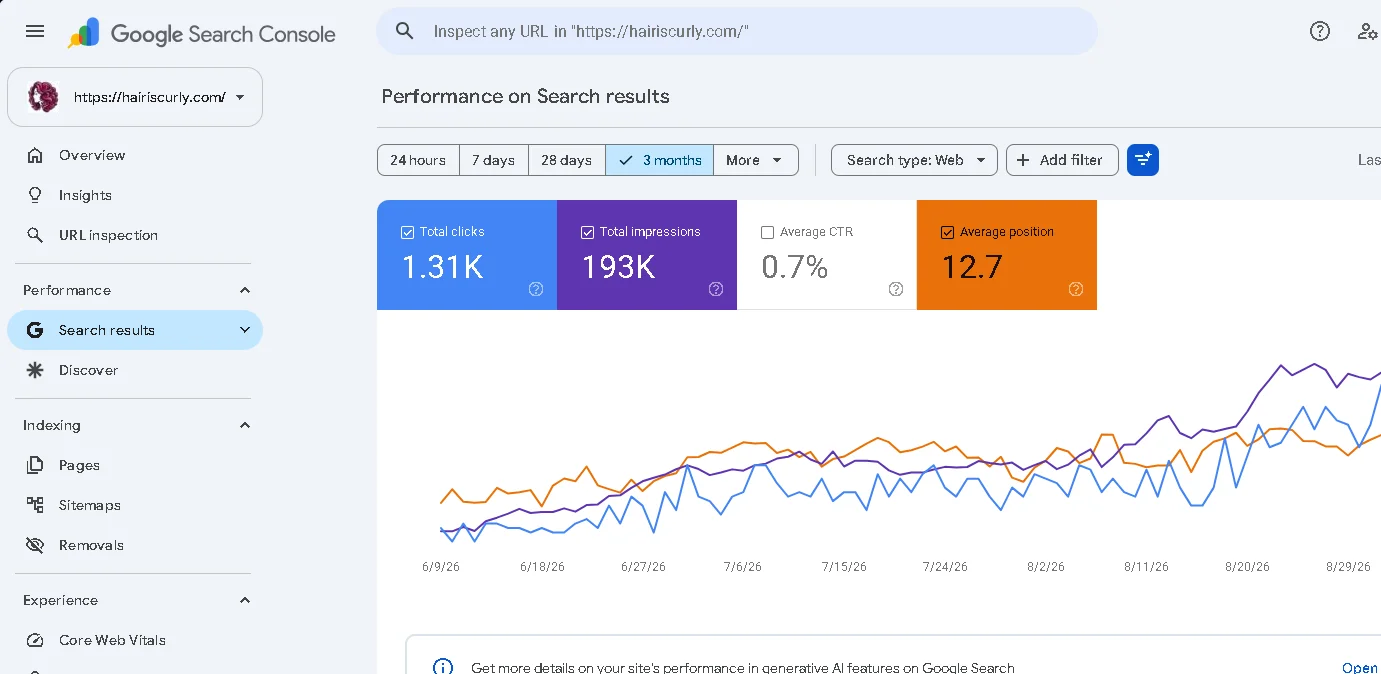The height and width of the screenshot is (674, 1381).
Task: Select the 24 hours range tab
Action: (418, 160)
